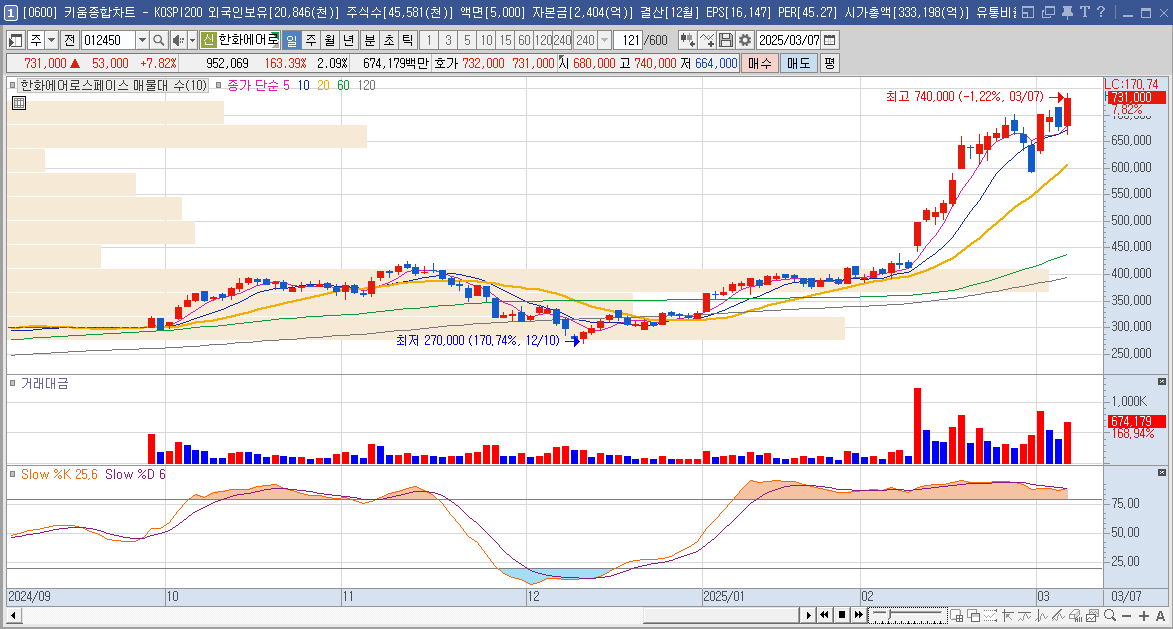Toggle the 신 button before the stock name

(x=208, y=40)
